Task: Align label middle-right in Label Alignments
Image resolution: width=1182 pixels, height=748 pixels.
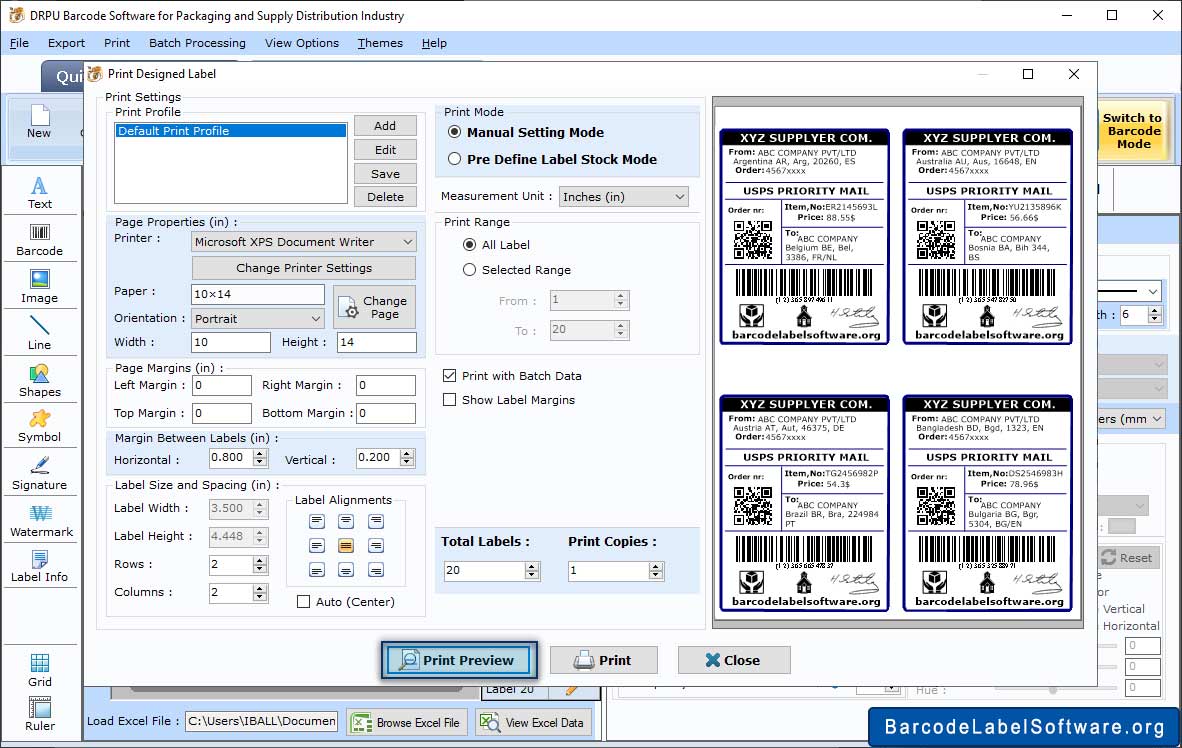Action: [x=376, y=545]
